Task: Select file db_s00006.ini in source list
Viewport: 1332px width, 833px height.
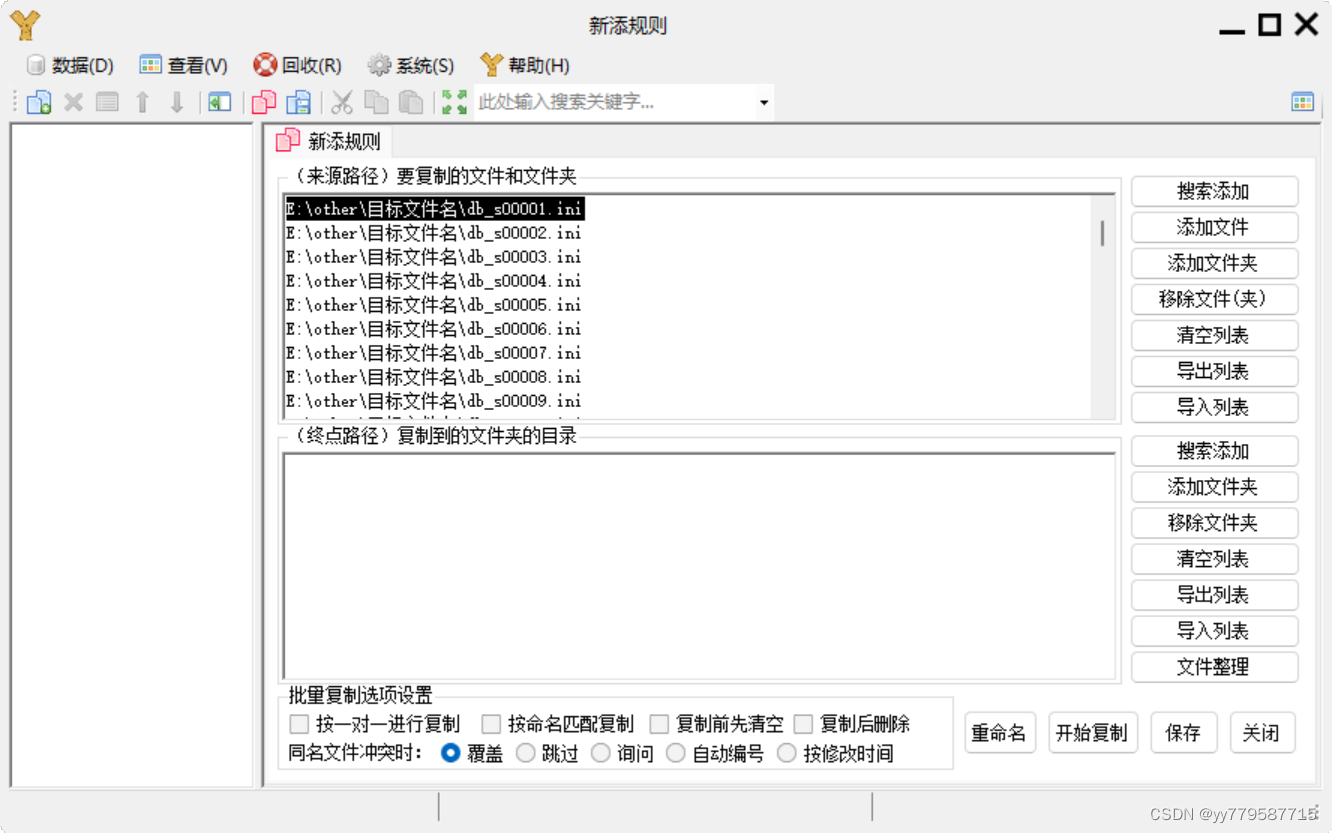Action: pyautogui.click(x=434, y=329)
